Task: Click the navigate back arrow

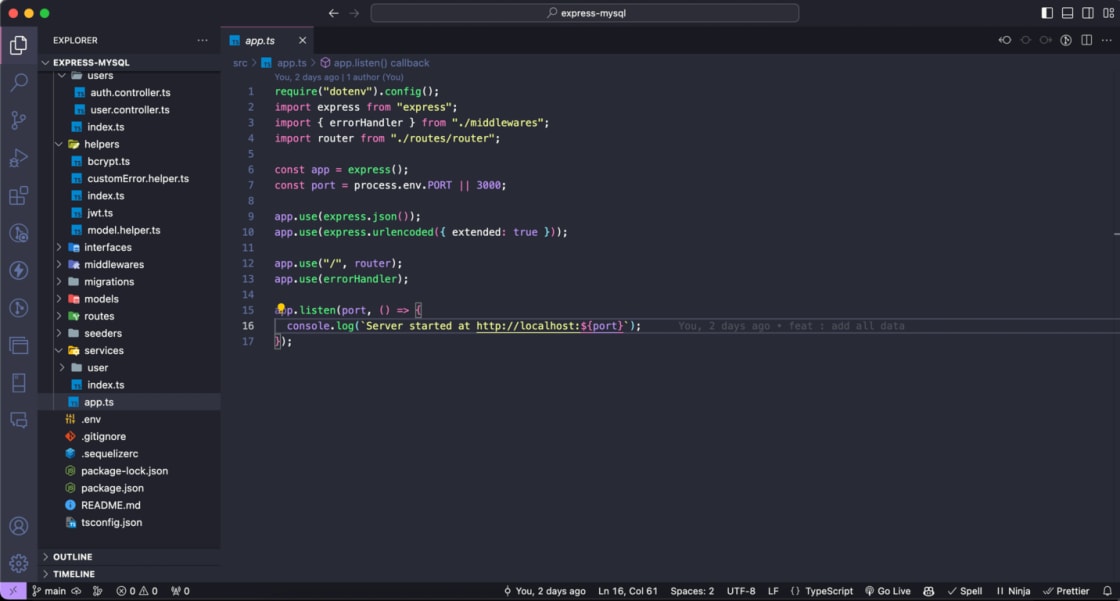Action: click(334, 13)
